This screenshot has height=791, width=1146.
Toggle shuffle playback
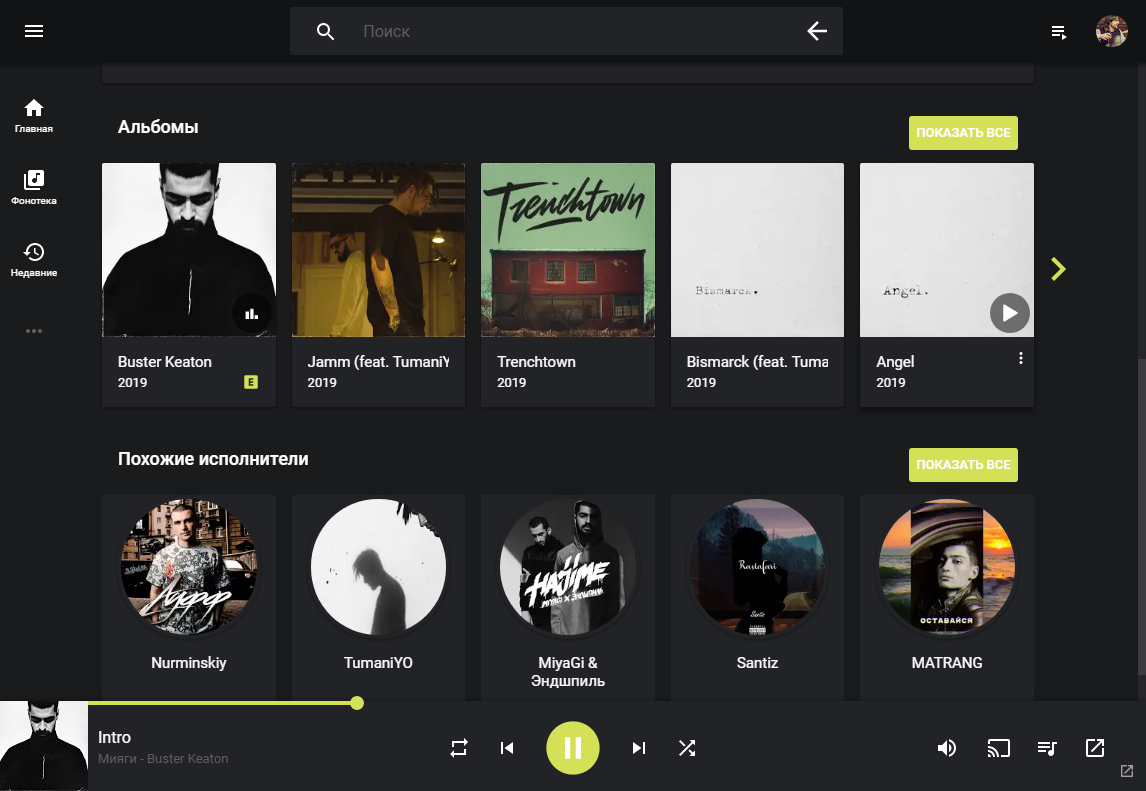[x=687, y=748]
